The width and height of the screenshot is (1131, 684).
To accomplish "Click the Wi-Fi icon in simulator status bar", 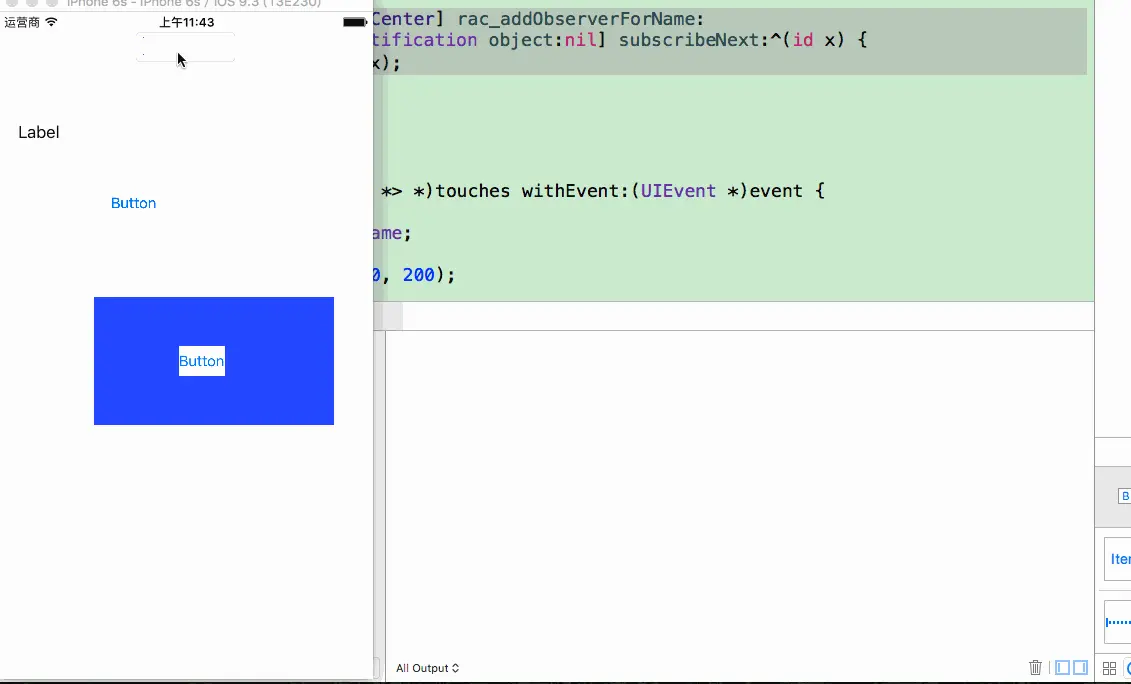I will pyautogui.click(x=50, y=22).
